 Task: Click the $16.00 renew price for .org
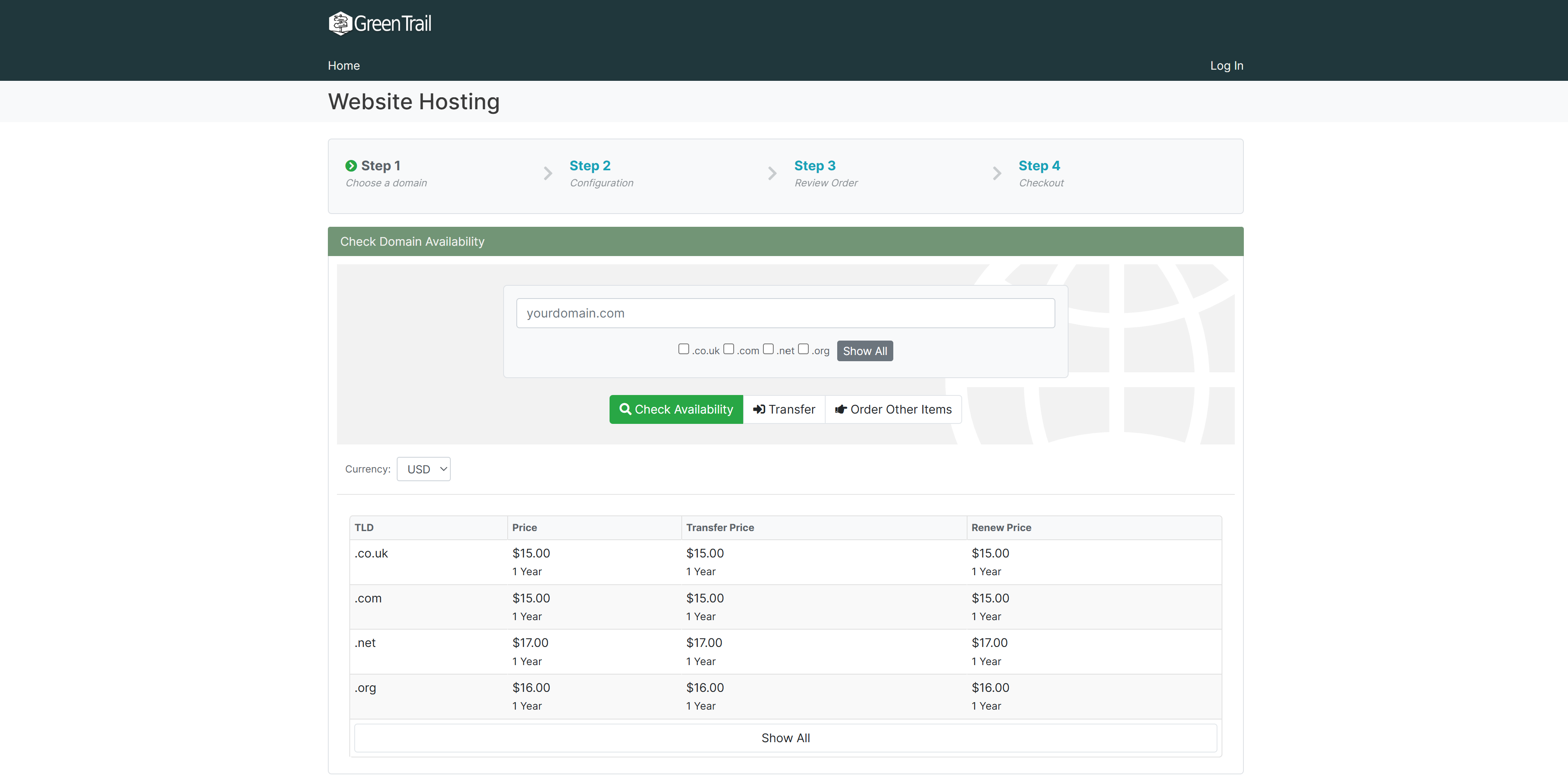(990, 688)
